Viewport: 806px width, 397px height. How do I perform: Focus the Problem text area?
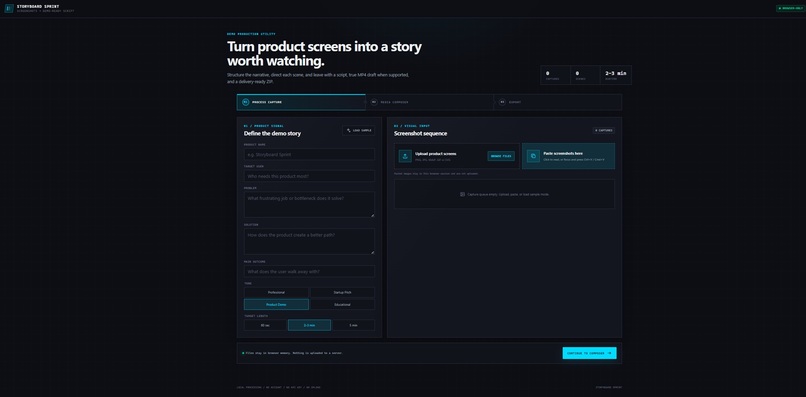(309, 205)
